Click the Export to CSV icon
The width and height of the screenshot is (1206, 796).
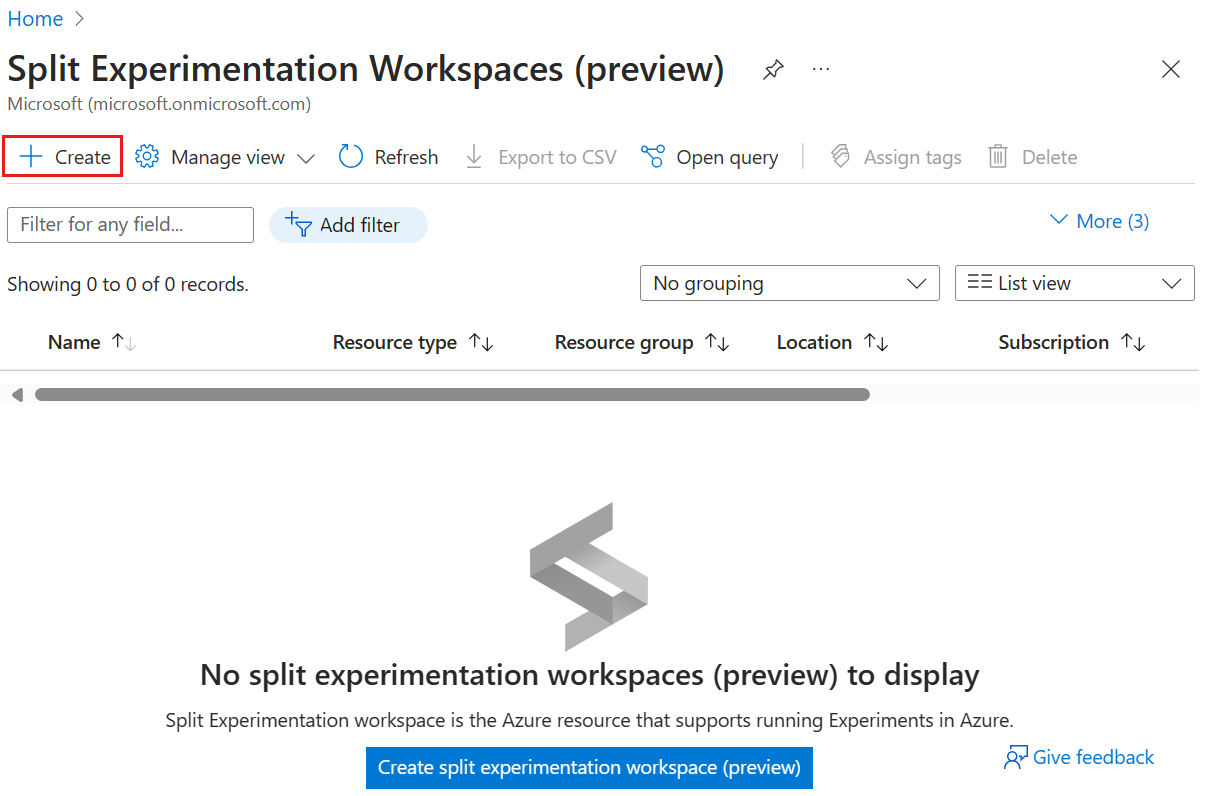(x=473, y=156)
